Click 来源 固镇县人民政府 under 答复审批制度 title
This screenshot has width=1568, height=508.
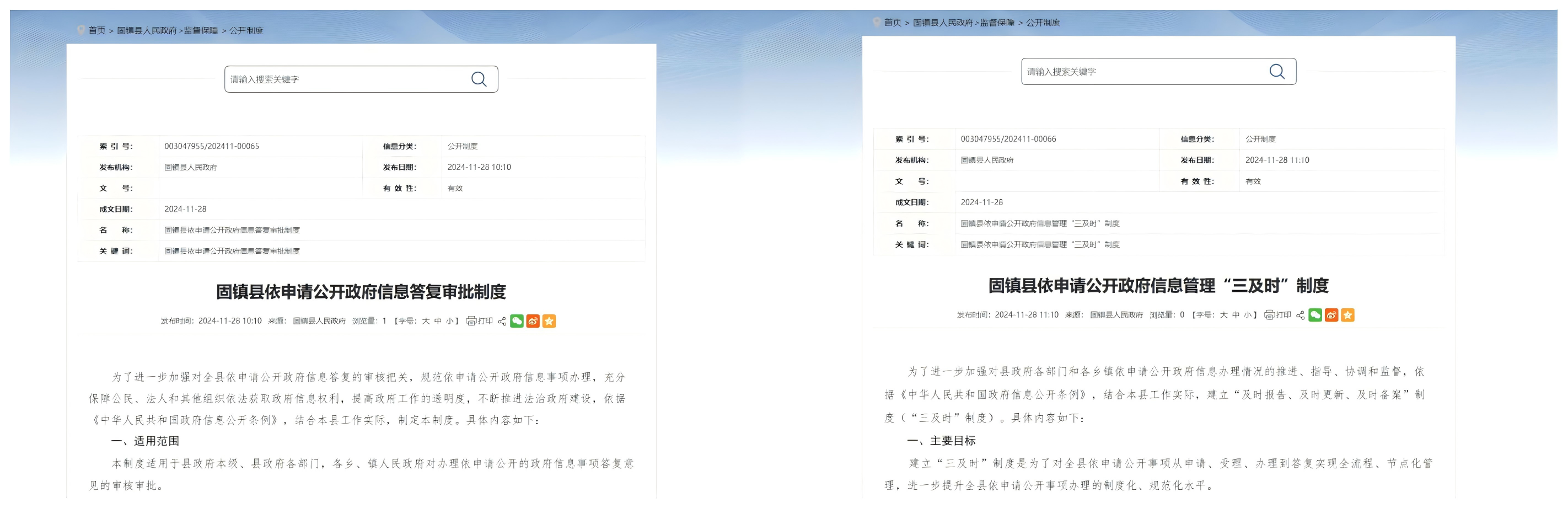coord(320,321)
